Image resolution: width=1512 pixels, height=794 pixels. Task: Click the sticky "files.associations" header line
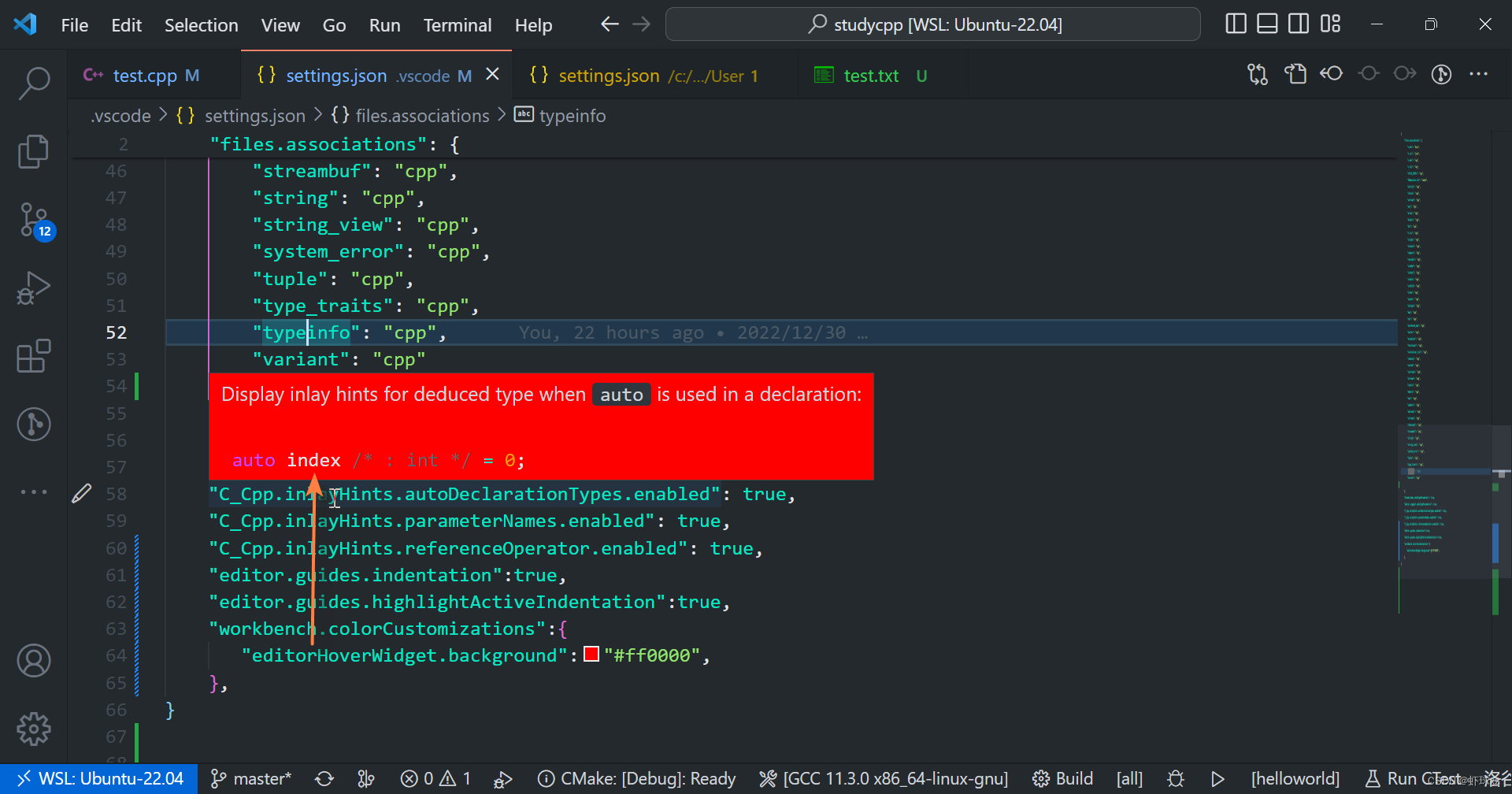point(732,144)
